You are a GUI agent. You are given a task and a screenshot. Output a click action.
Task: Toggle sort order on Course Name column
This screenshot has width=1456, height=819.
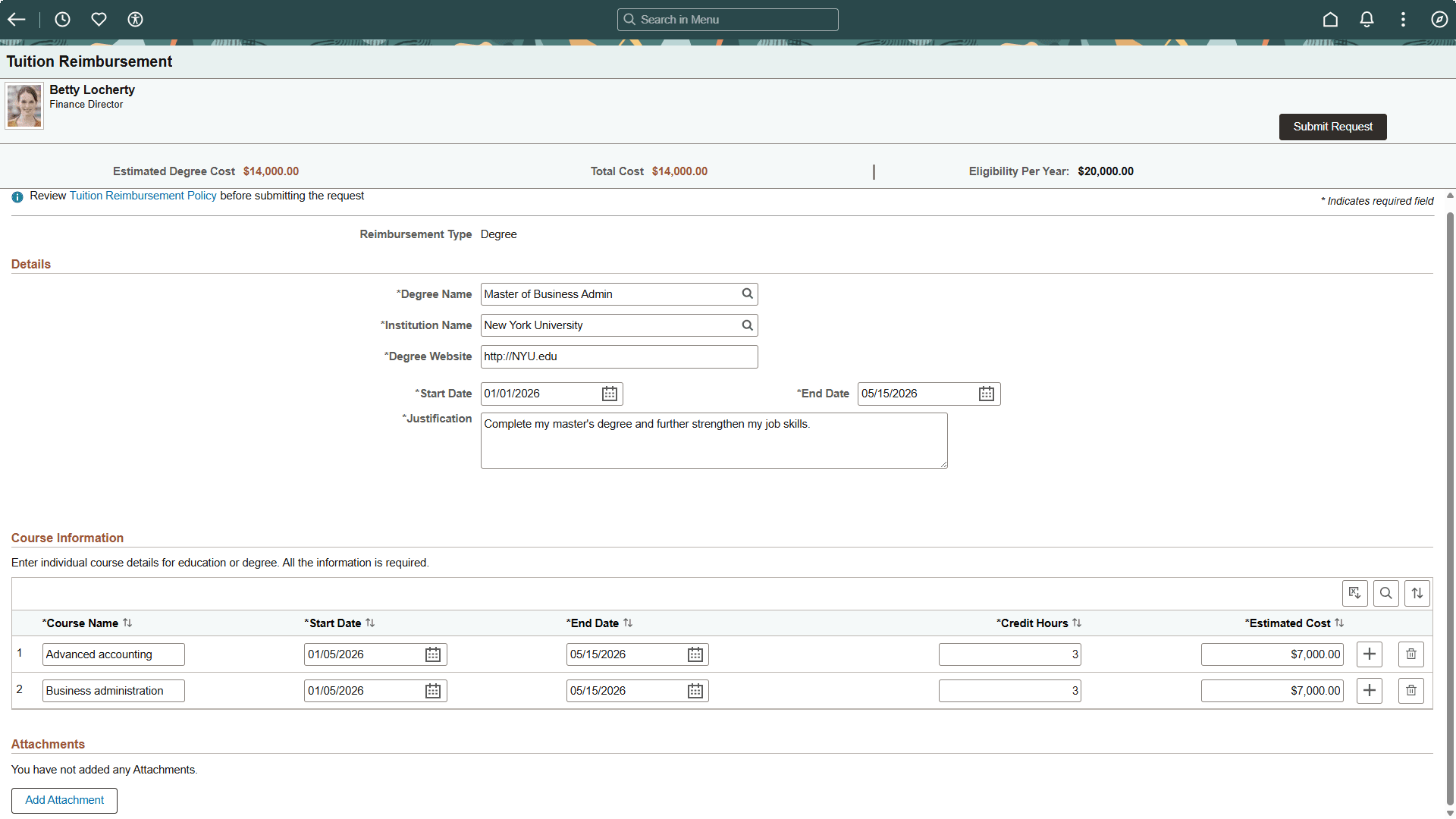coord(127,623)
